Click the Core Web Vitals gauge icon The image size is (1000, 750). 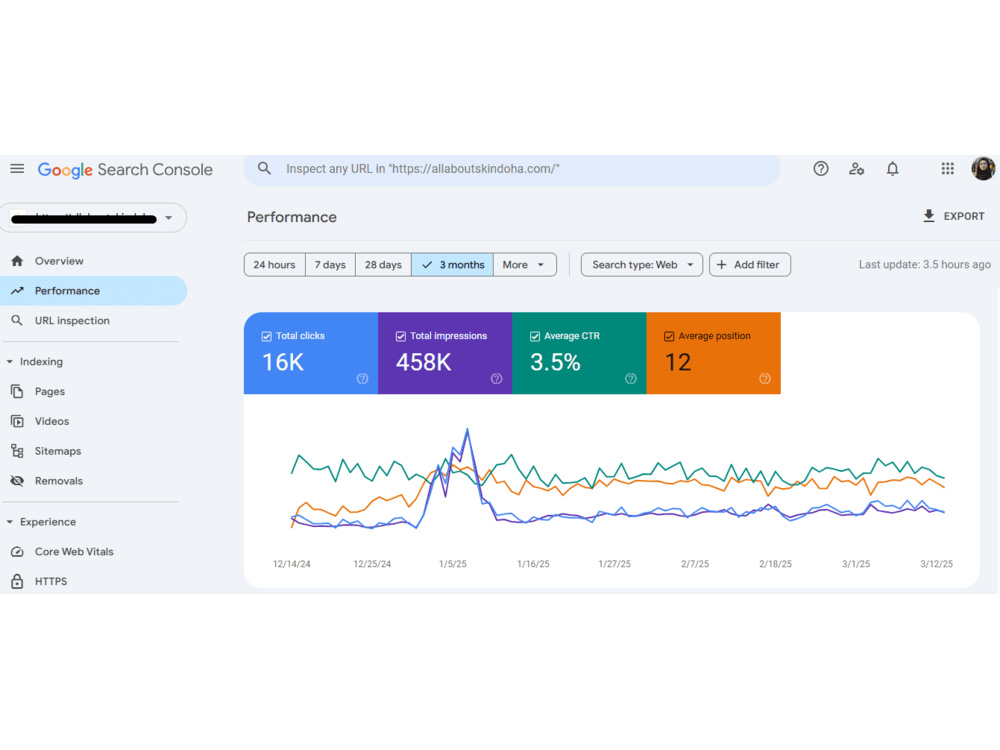(x=17, y=552)
